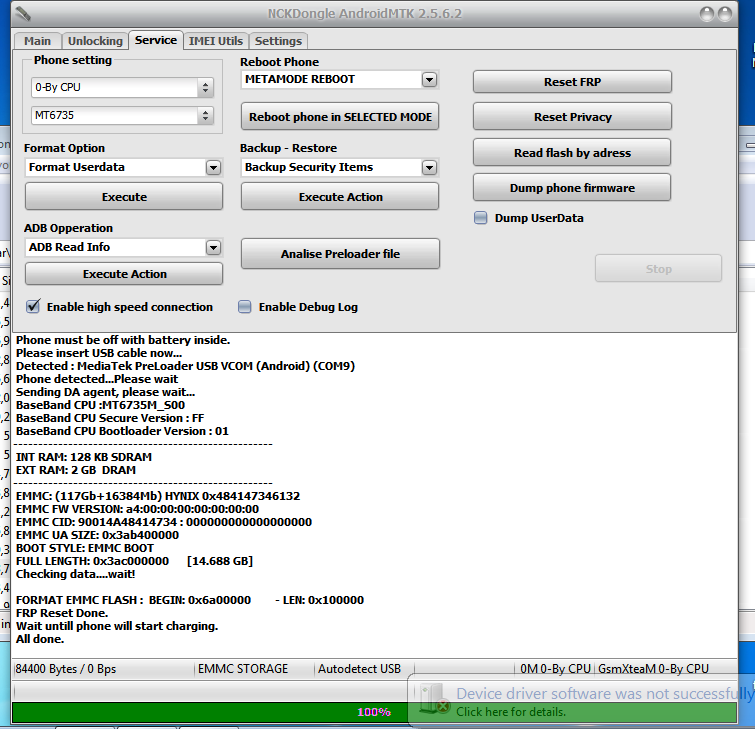Click the MT6735 model stepper arrows
The image size is (755, 729).
[206, 115]
